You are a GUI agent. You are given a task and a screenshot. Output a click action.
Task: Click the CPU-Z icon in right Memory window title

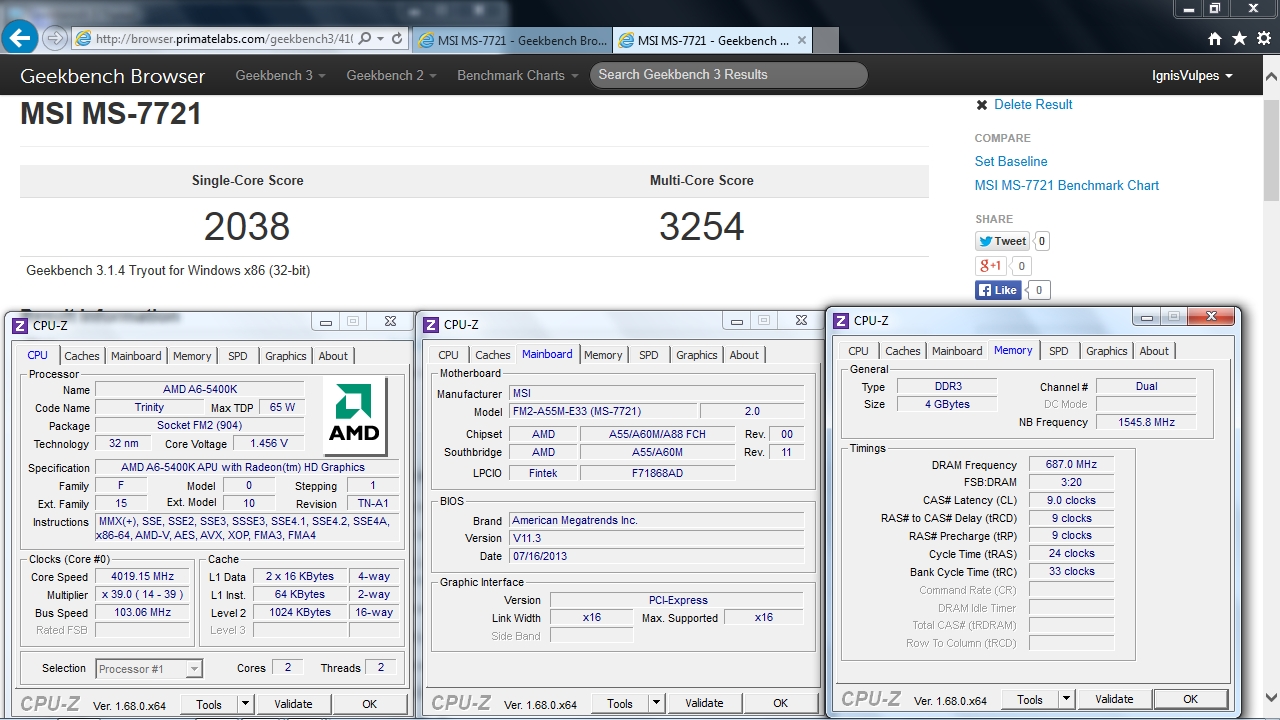[840, 321]
